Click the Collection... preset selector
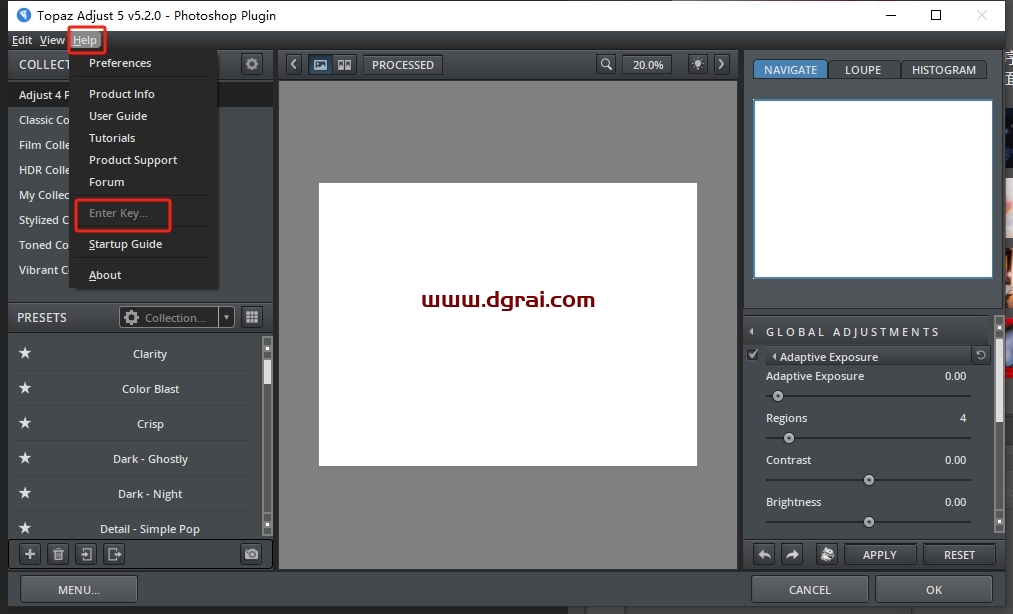Screen dimensions: 1013x614 (169, 317)
